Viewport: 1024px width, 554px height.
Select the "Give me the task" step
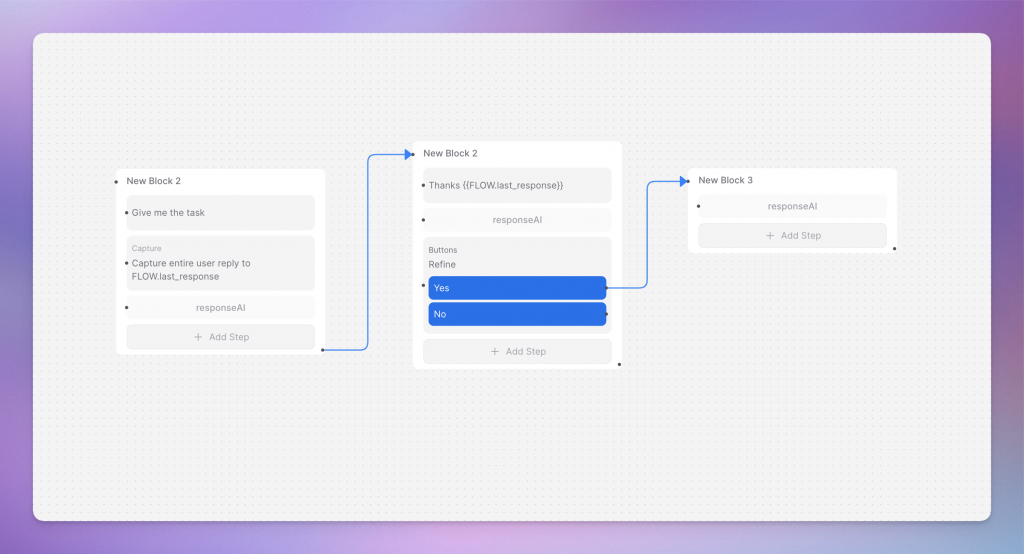point(220,213)
